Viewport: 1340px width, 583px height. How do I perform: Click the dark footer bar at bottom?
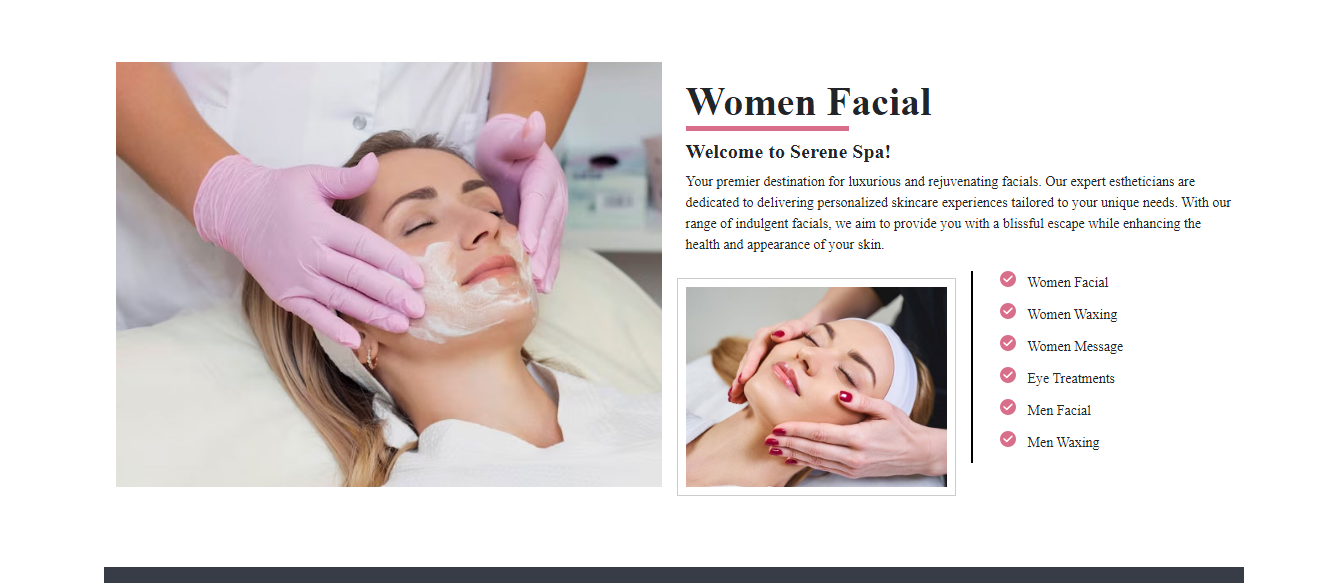[x=674, y=575]
